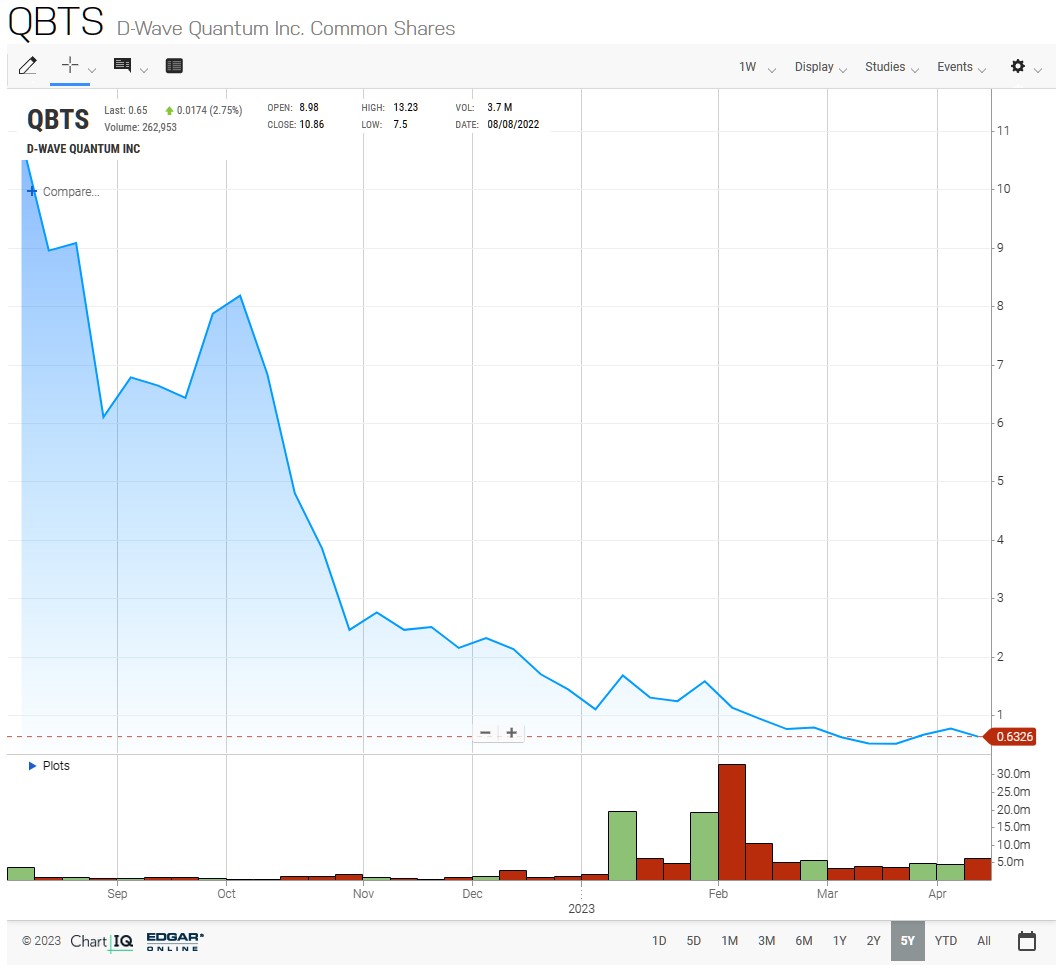Select the pencil drawing tool

coord(28,65)
